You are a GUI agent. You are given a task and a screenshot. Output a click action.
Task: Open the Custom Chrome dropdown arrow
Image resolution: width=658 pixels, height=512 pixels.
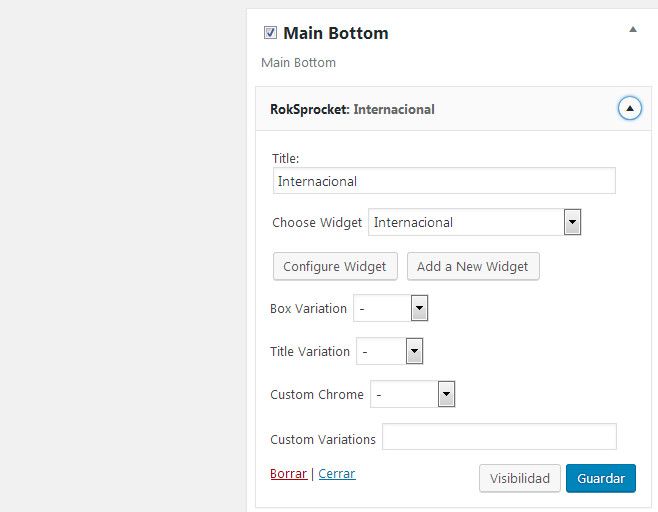[446, 394]
